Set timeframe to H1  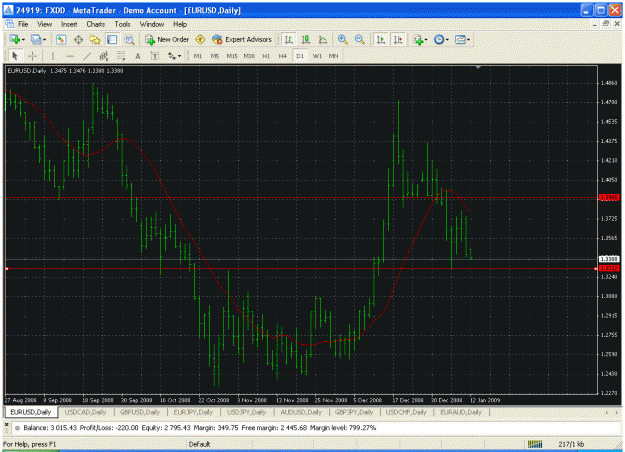pyautogui.click(x=266, y=56)
